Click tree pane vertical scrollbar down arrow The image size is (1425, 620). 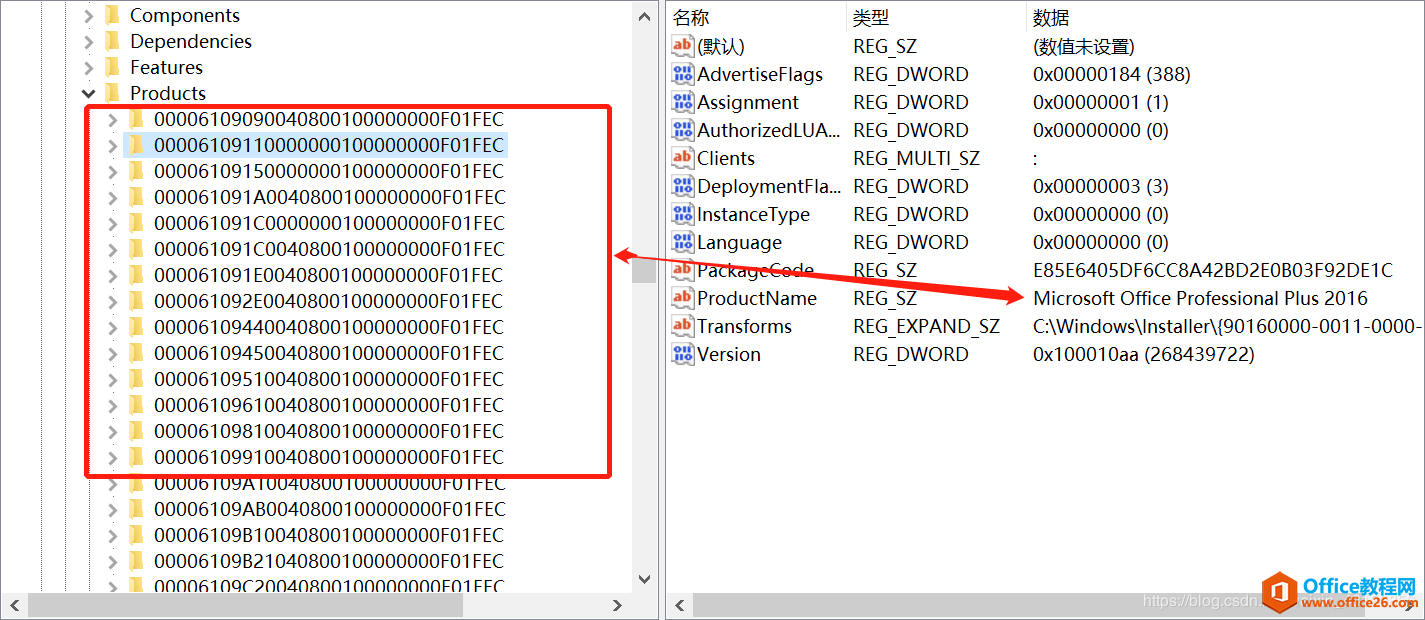click(645, 579)
